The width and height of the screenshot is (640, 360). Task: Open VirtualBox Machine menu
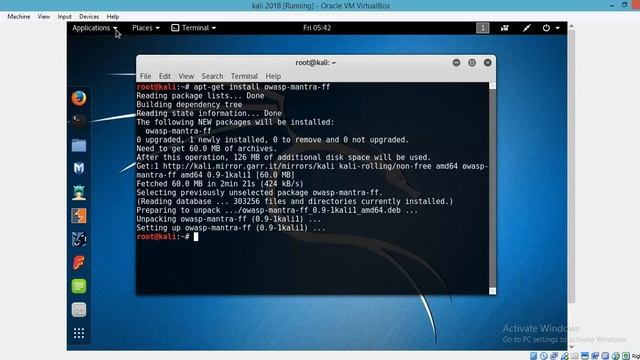pyautogui.click(x=19, y=17)
